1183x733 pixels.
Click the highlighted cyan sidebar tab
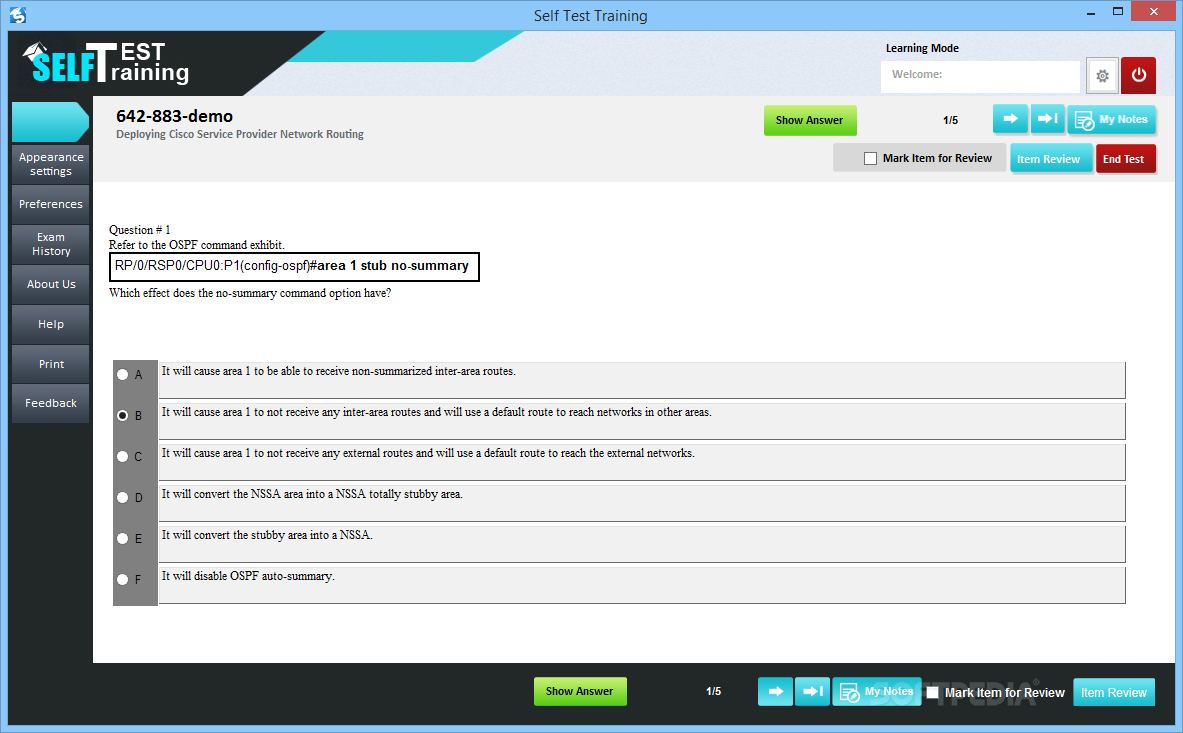point(51,122)
